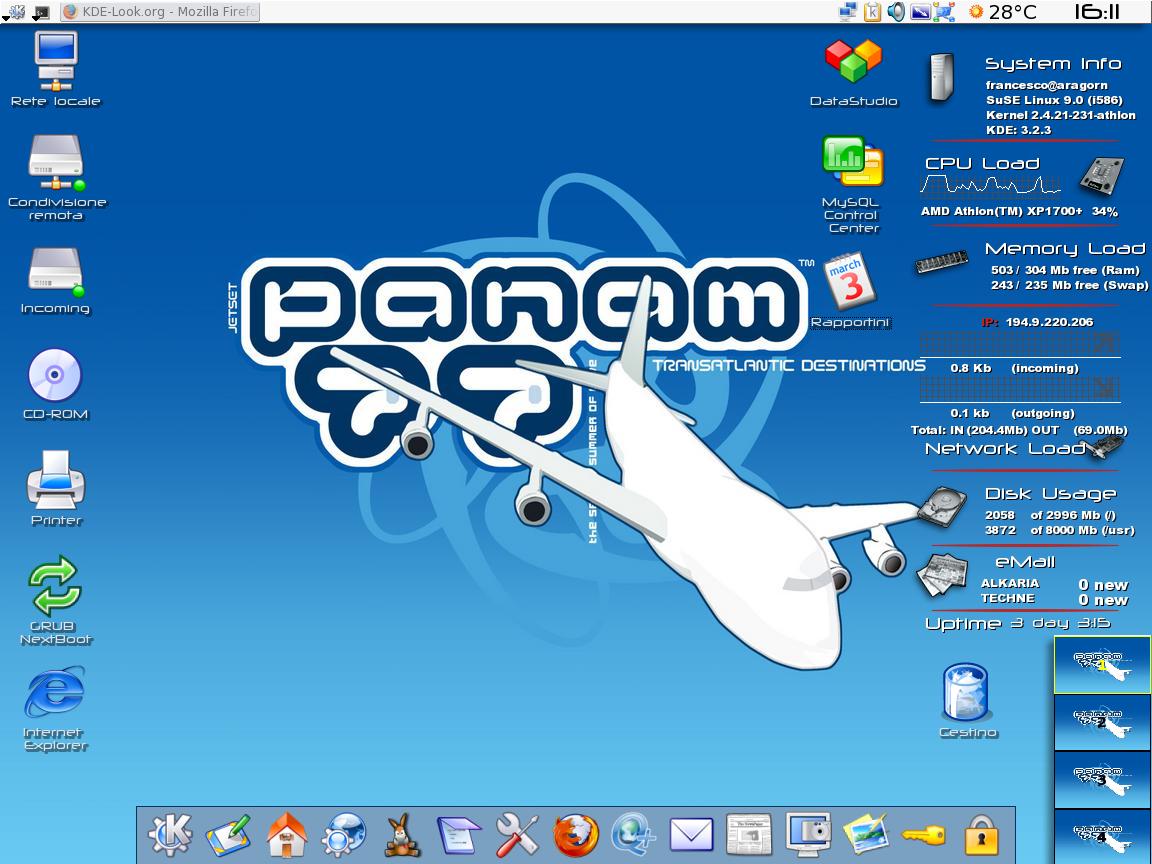Click the TECHNE 0 new mail row
This screenshot has height=864, width=1152.
tap(1054, 600)
